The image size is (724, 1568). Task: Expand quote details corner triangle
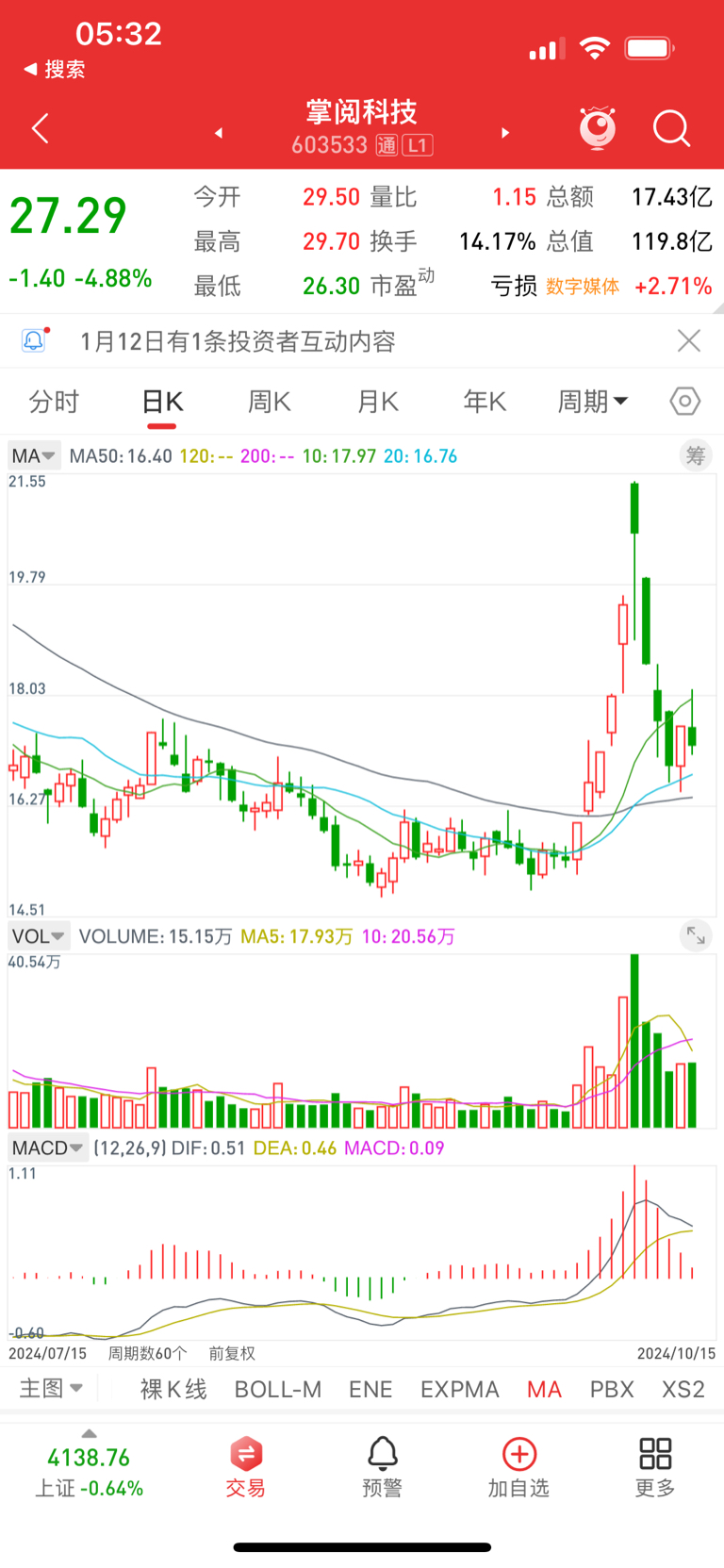coord(718,307)
